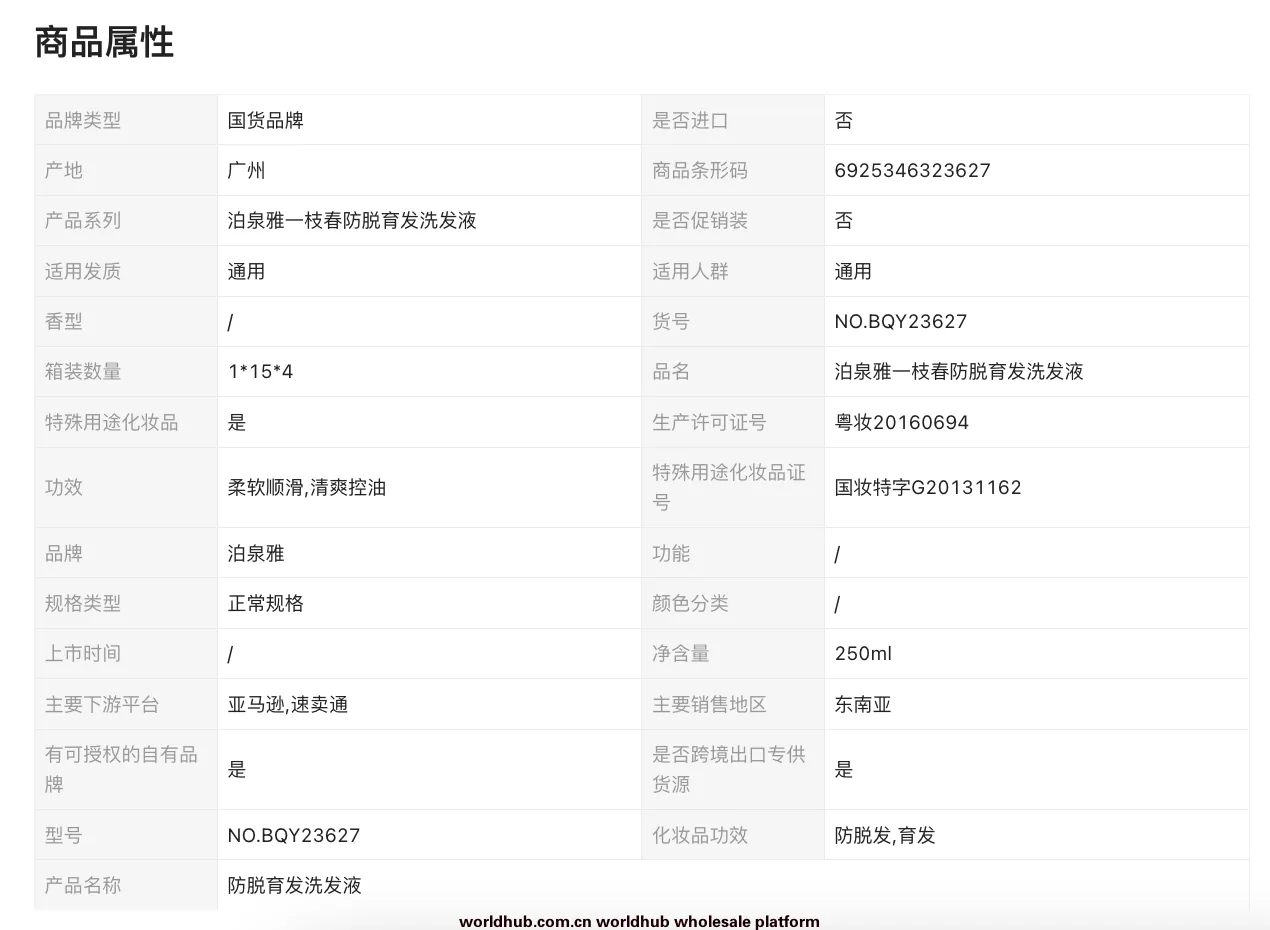The image size is (1270, 930).
Task: Click the value 东南亚
Action: [x=863, y=704]
